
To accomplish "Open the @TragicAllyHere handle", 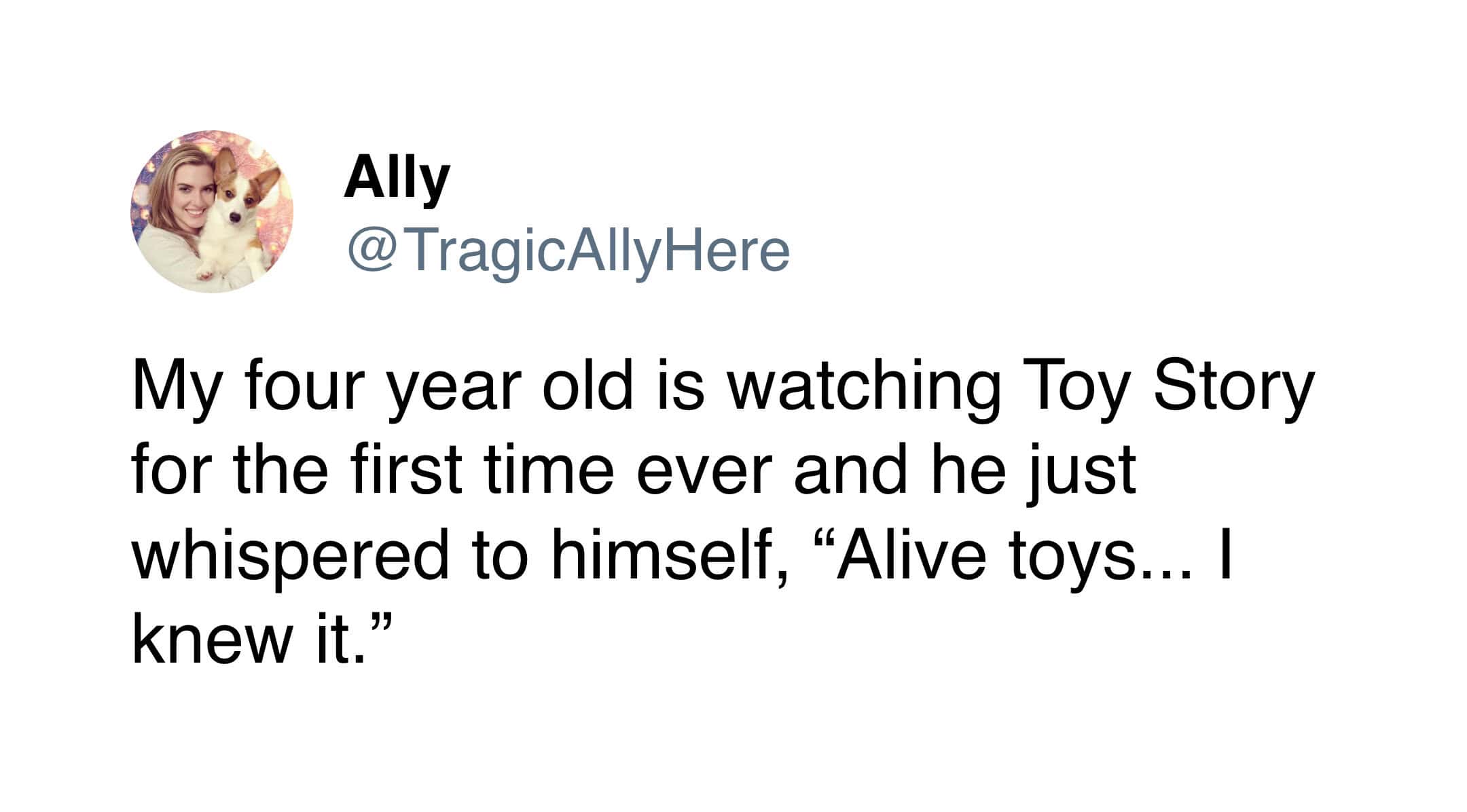I will 568,251.
